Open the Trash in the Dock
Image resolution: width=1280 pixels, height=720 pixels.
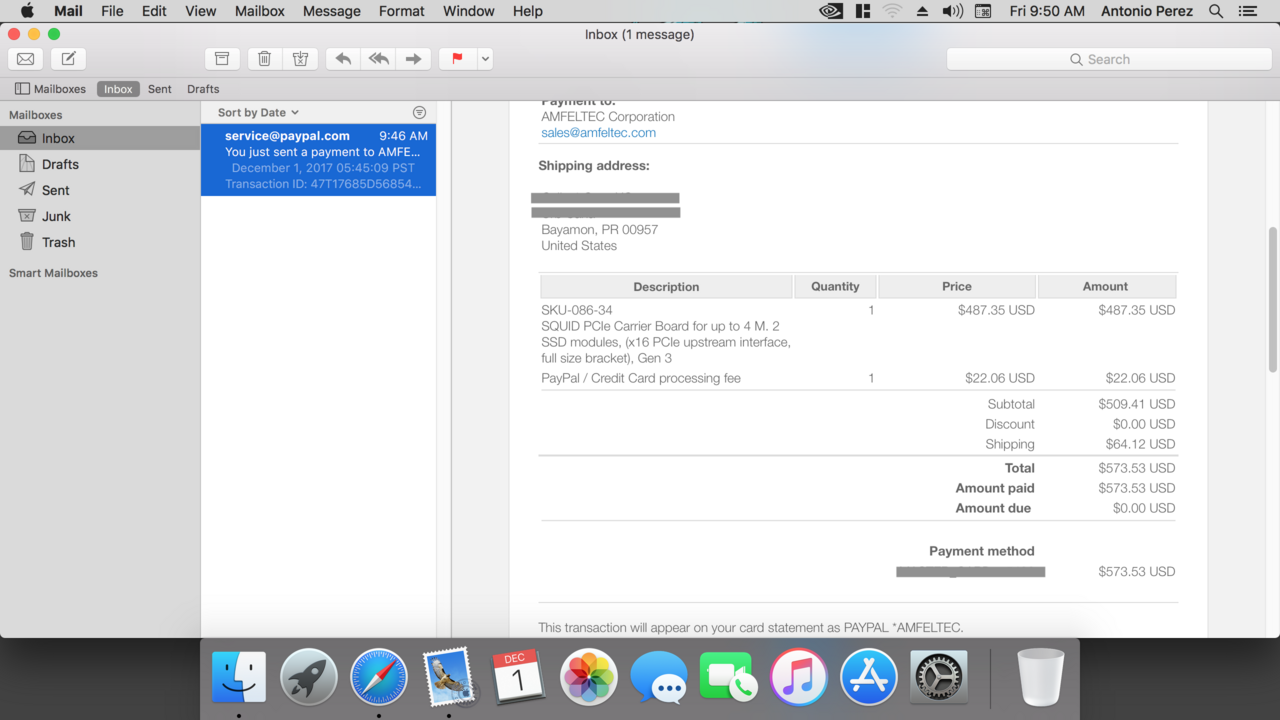(1041, 677)
